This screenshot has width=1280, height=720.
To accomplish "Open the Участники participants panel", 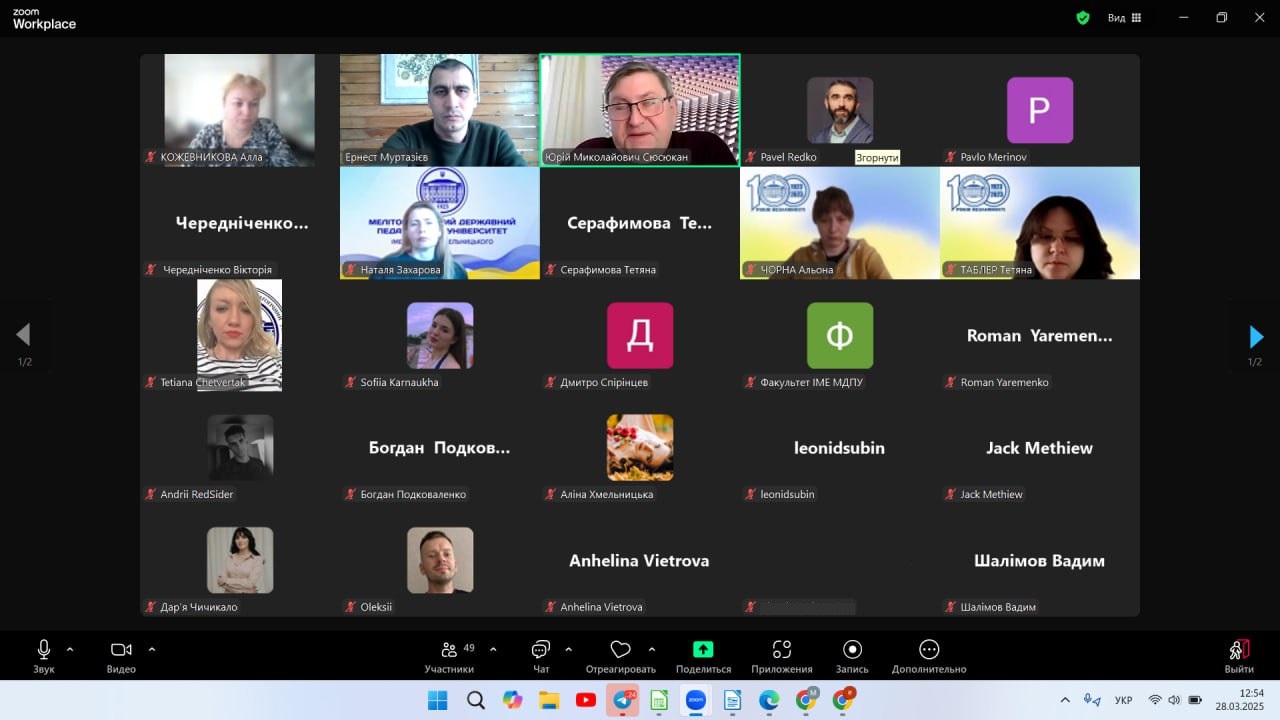I will (x=449, y=650).
